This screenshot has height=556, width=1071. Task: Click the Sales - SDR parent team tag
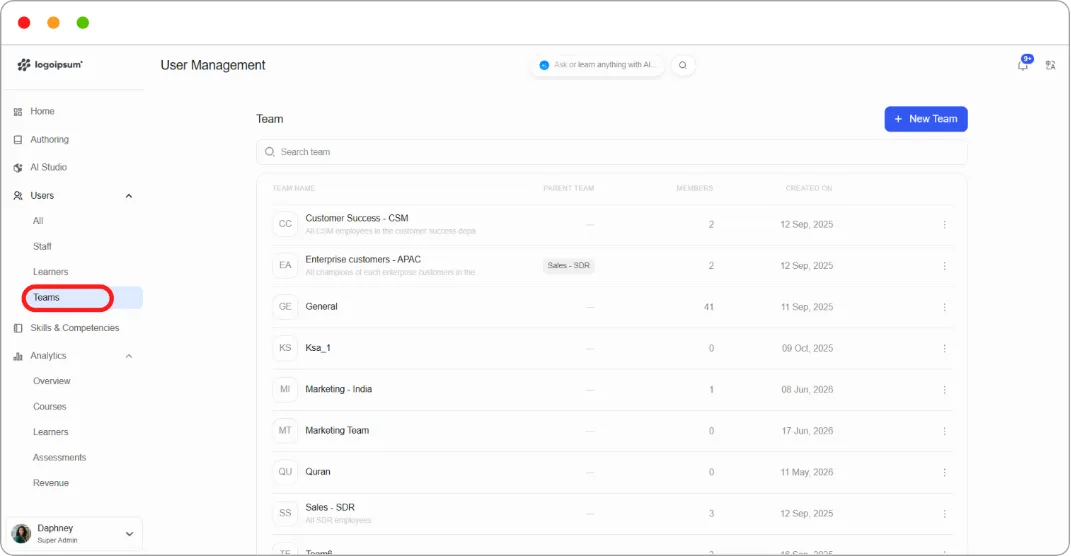(x=568, y=266)
